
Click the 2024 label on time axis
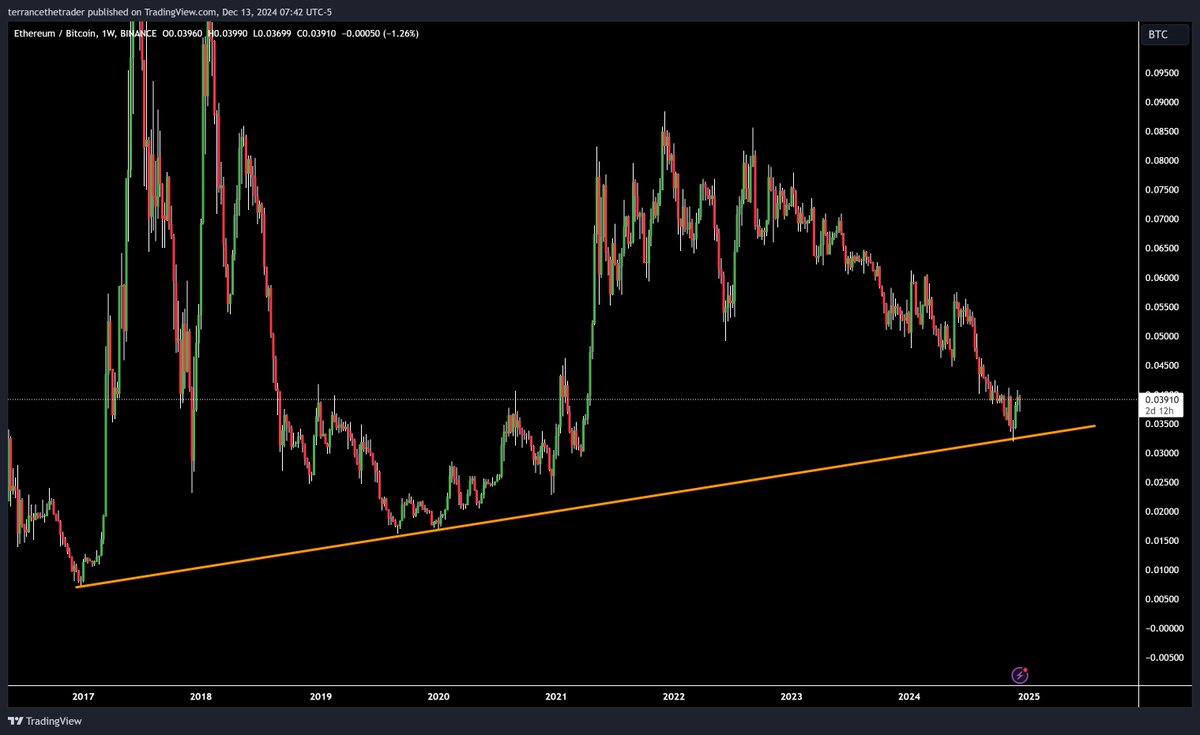pos(909,696)
